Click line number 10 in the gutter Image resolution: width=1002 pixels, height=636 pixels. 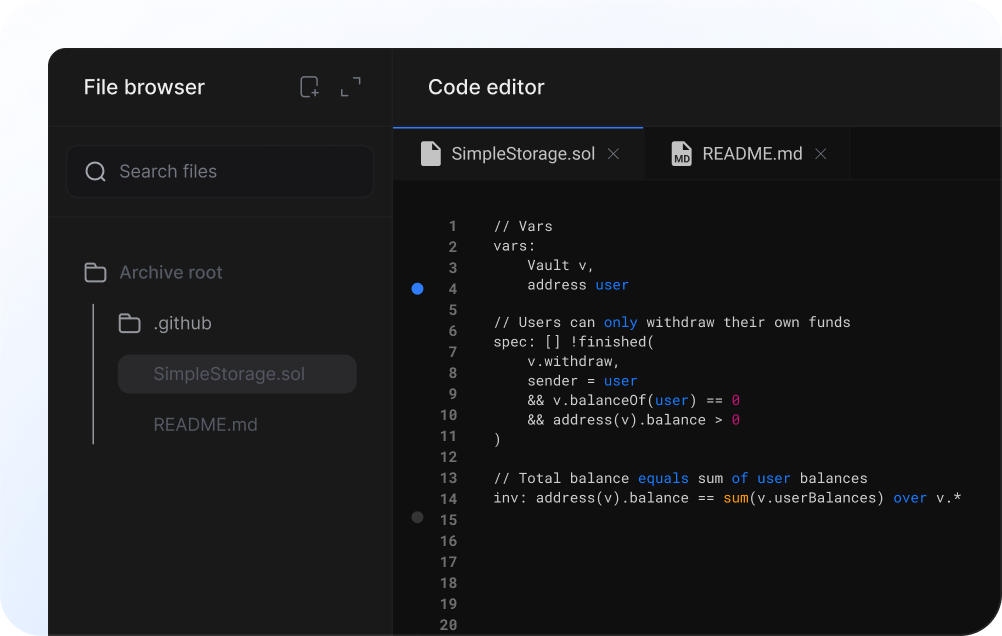point(447,415)
